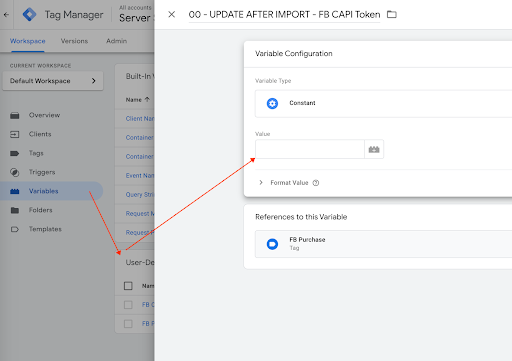512x361 pixels.
Task: Sort built-in variables by Name column
Action: (134, 100)
